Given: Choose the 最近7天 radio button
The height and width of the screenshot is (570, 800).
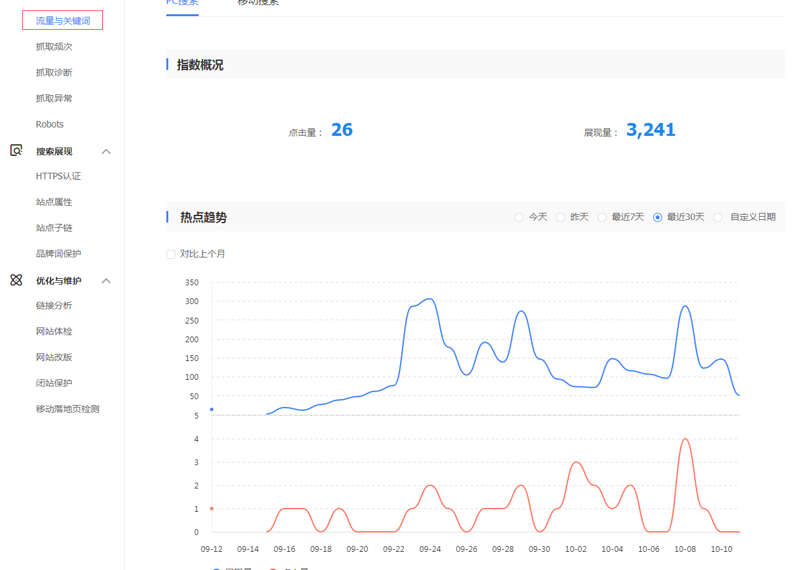Looking at the screenshot, I should coord(602,217).
